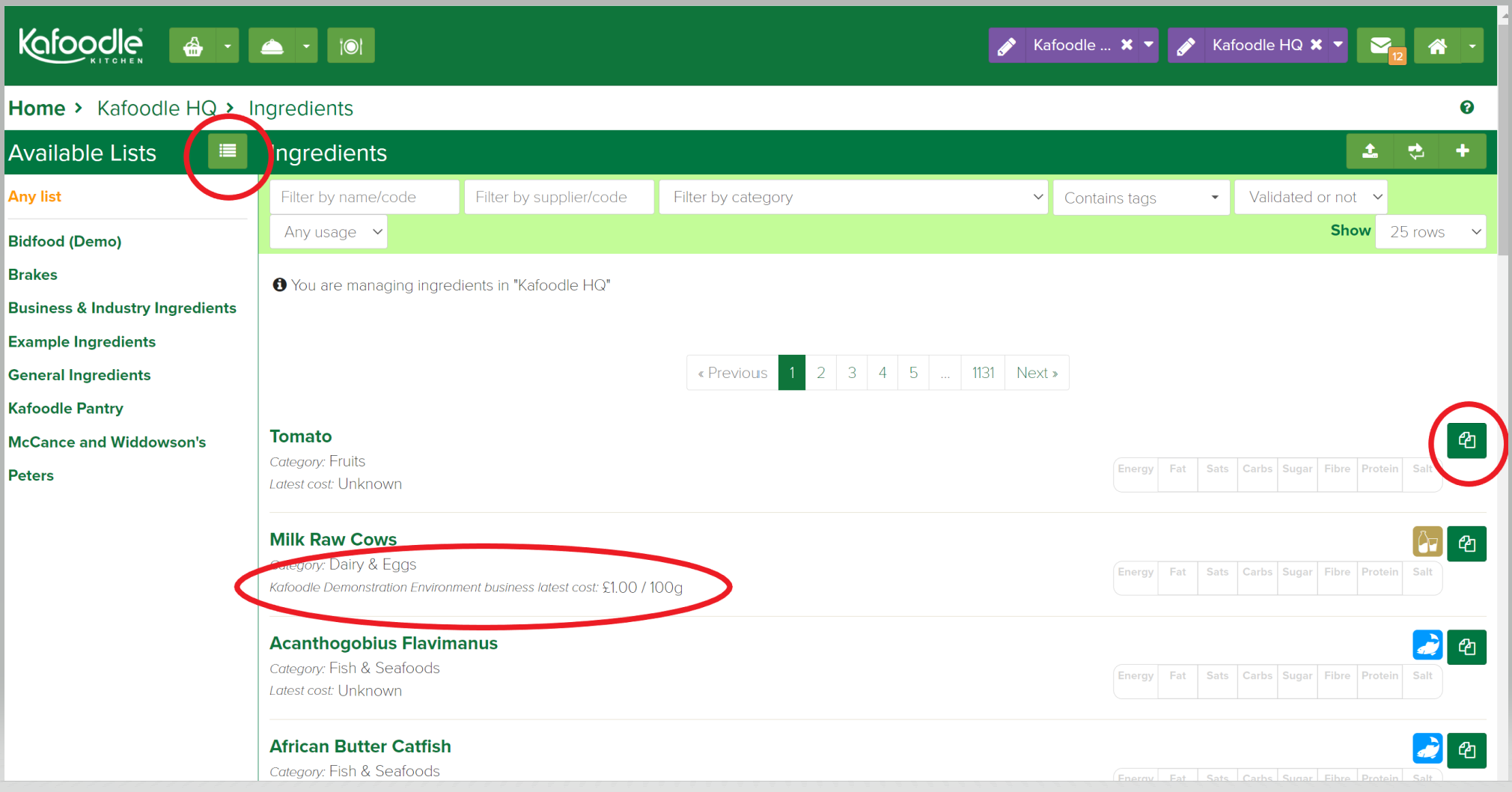This screenshot has width=1512, height=792.
Task: Click current page 1 in pagination
Action: pos(792,373)
